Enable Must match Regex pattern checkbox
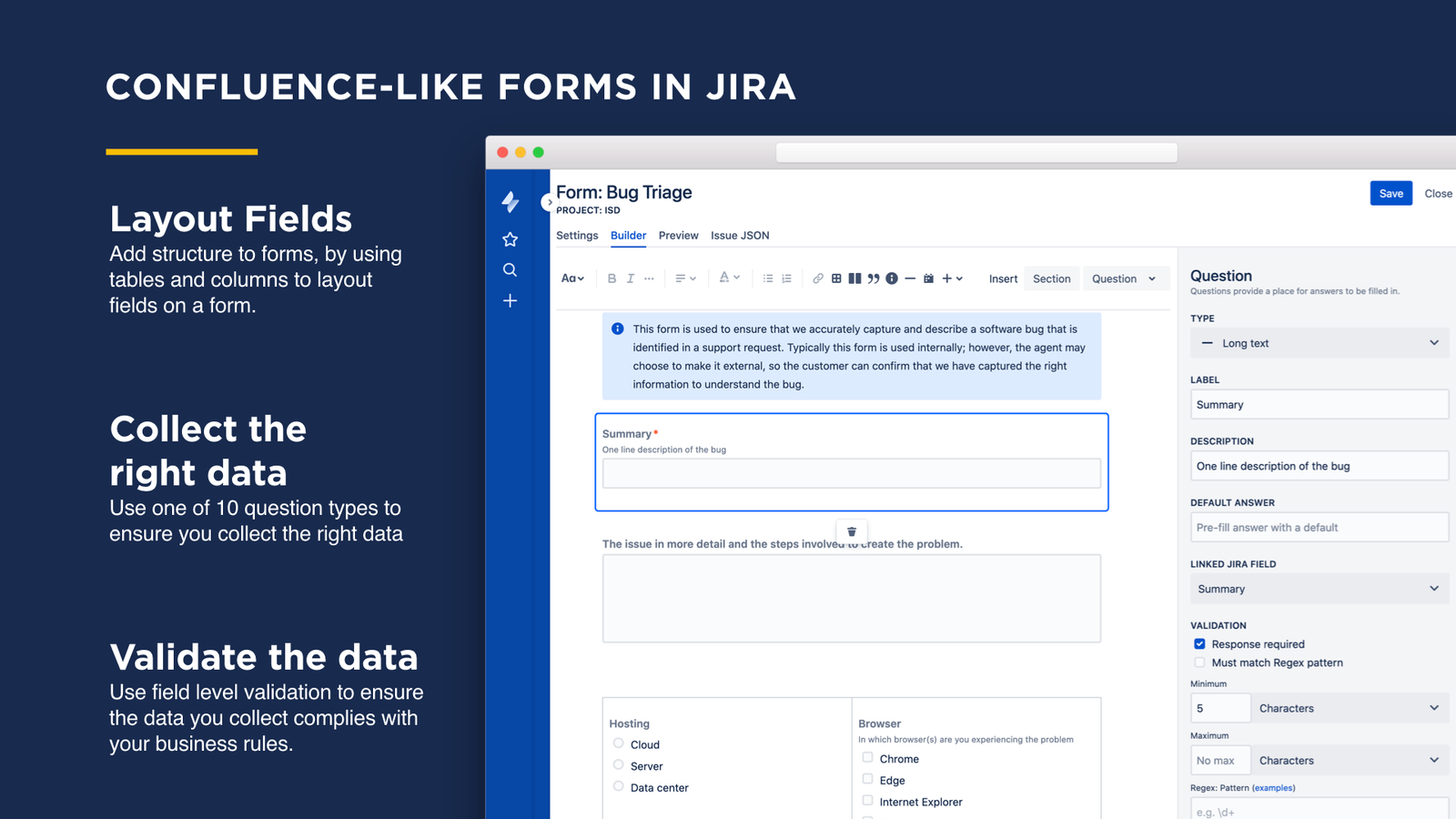This screenshot has width=1456, height=819. point(1199,662)
